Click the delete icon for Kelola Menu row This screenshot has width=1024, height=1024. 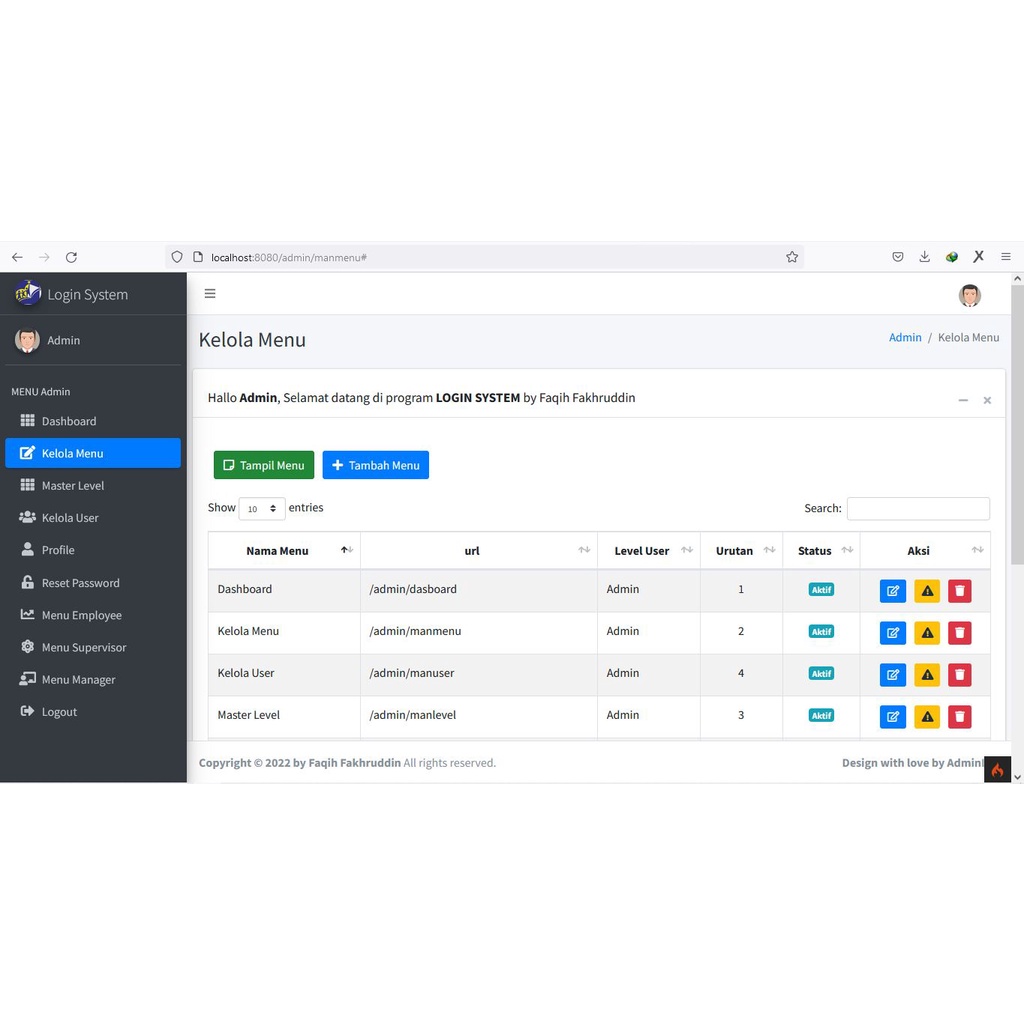tap(959, 632)
